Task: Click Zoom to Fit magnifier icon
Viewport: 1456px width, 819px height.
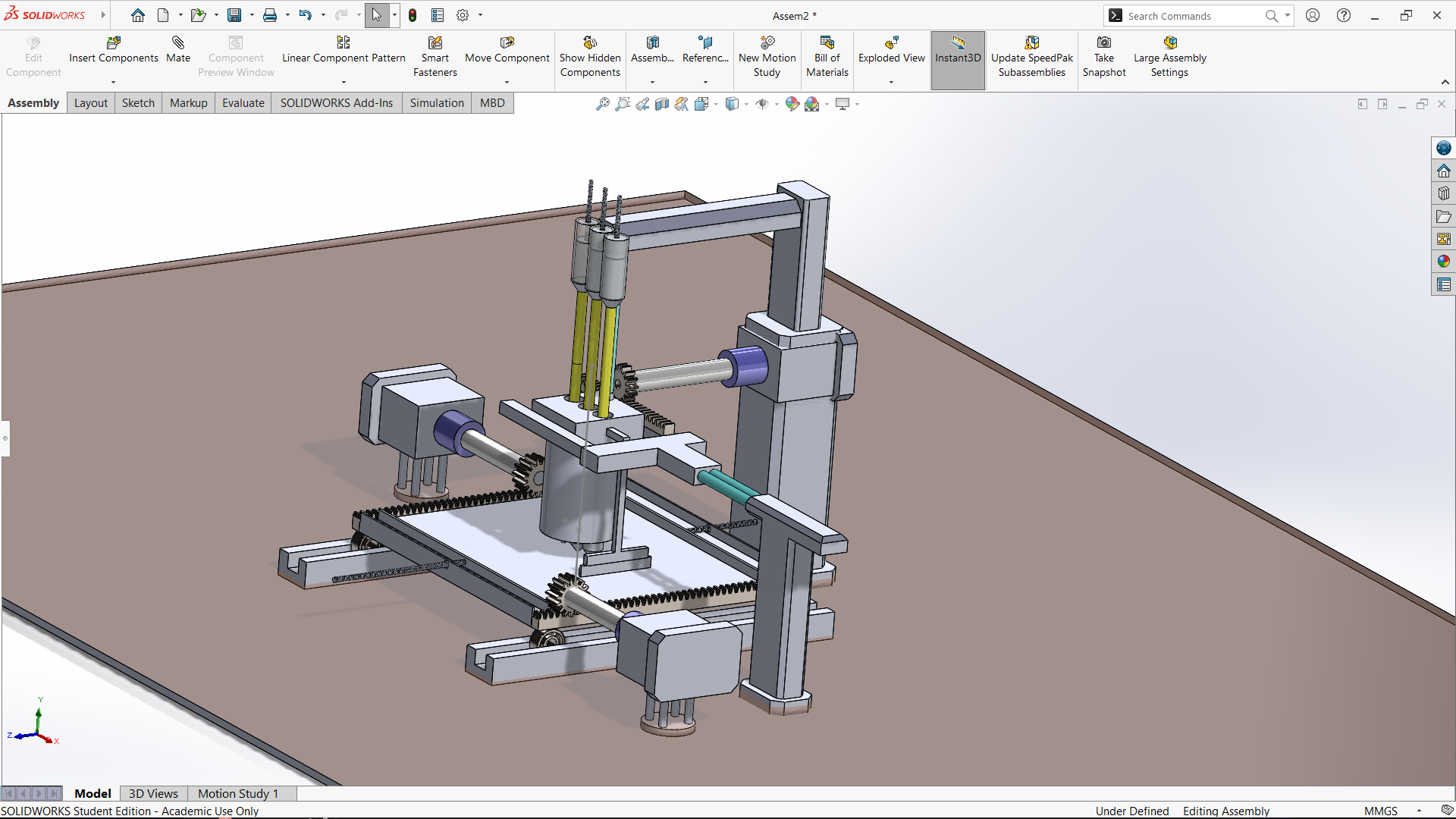Action: tap(603, 104)
